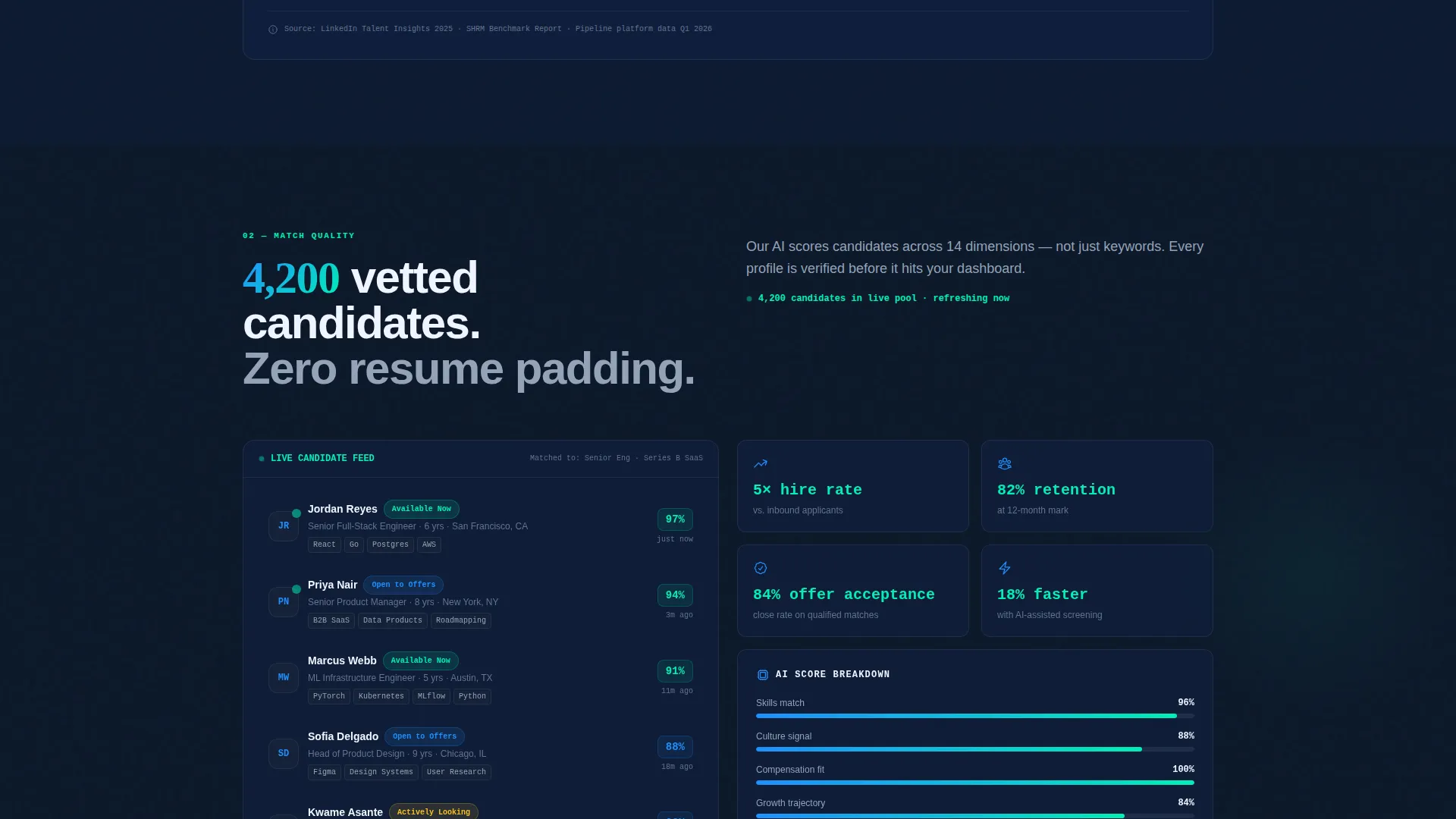Click the chip icon next to AI Score Breakdown
Screen dimensions: 1456x819
coord(763,675)
